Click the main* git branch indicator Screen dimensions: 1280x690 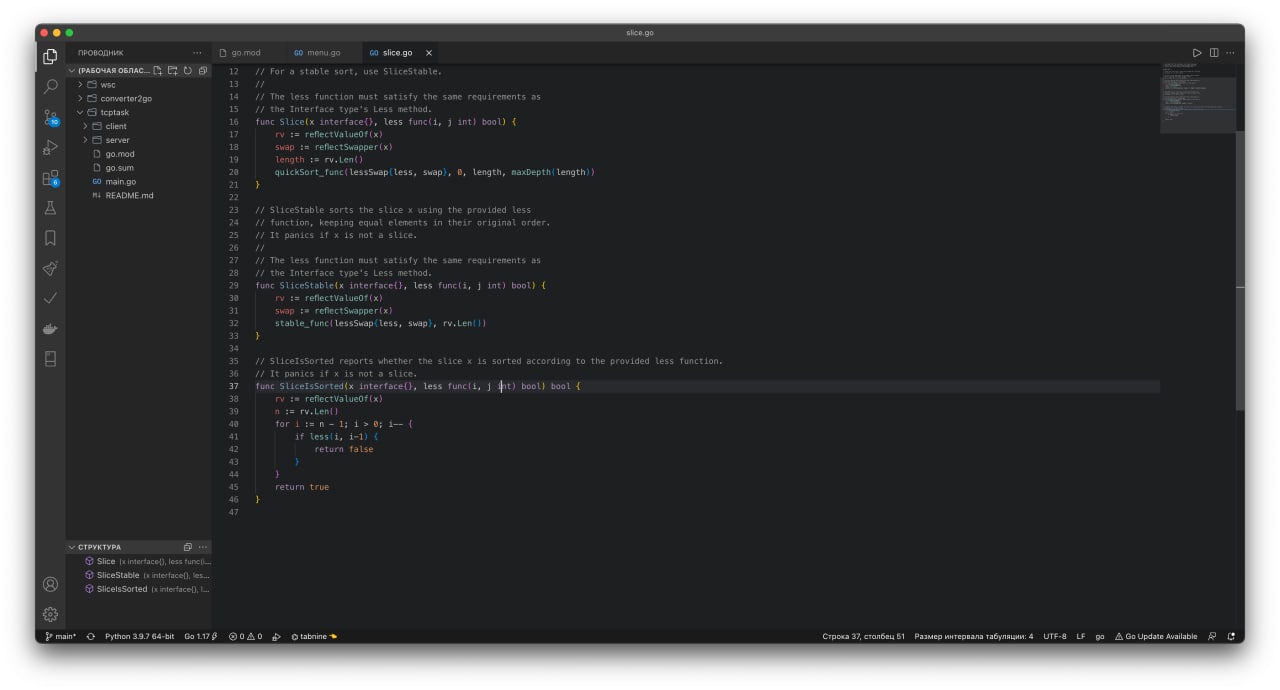click(60, 636)
